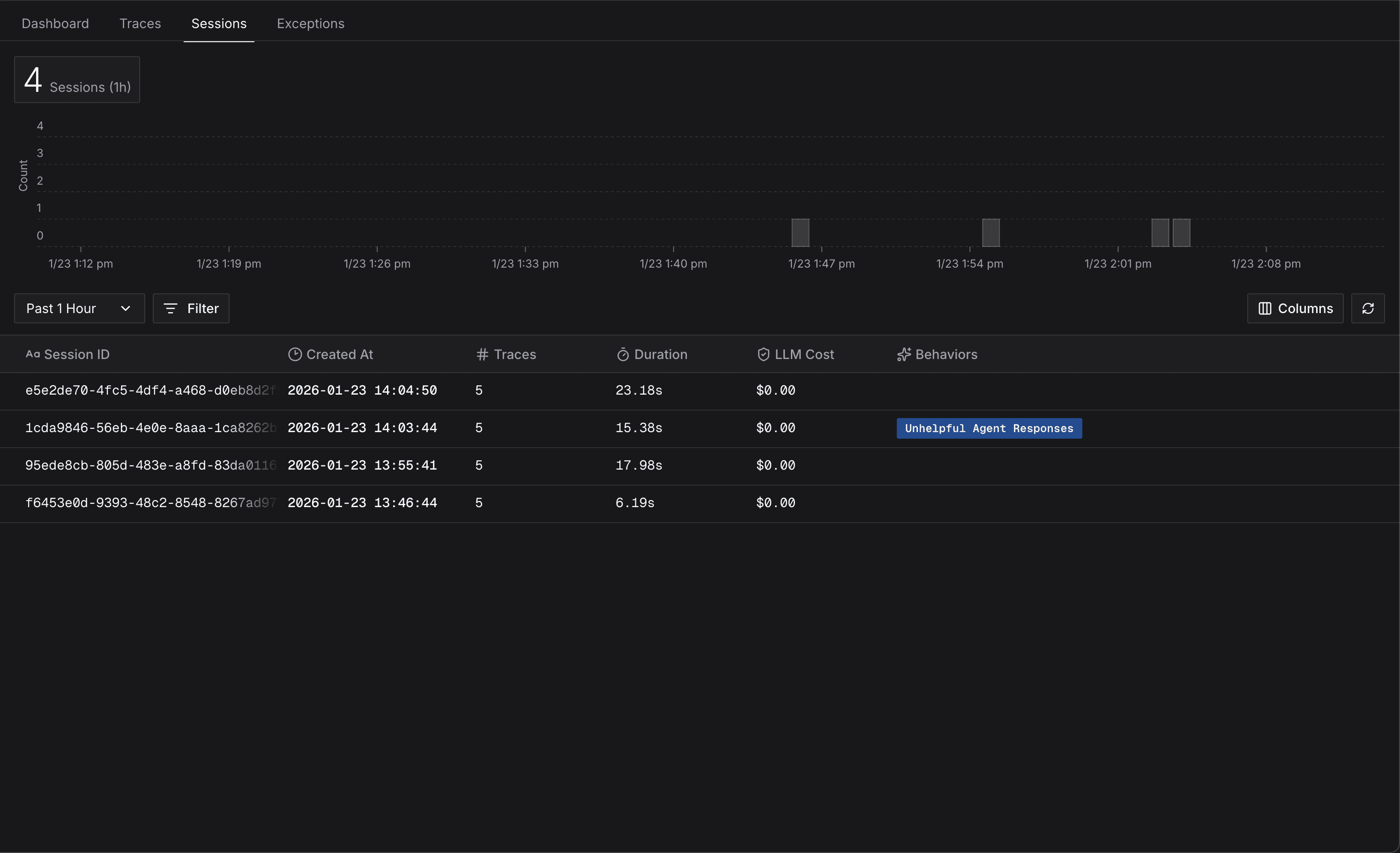1400x853 pixels.
Task: Select the 4 Sessions (1h) summary card
Action: click(x=77, y=80)
